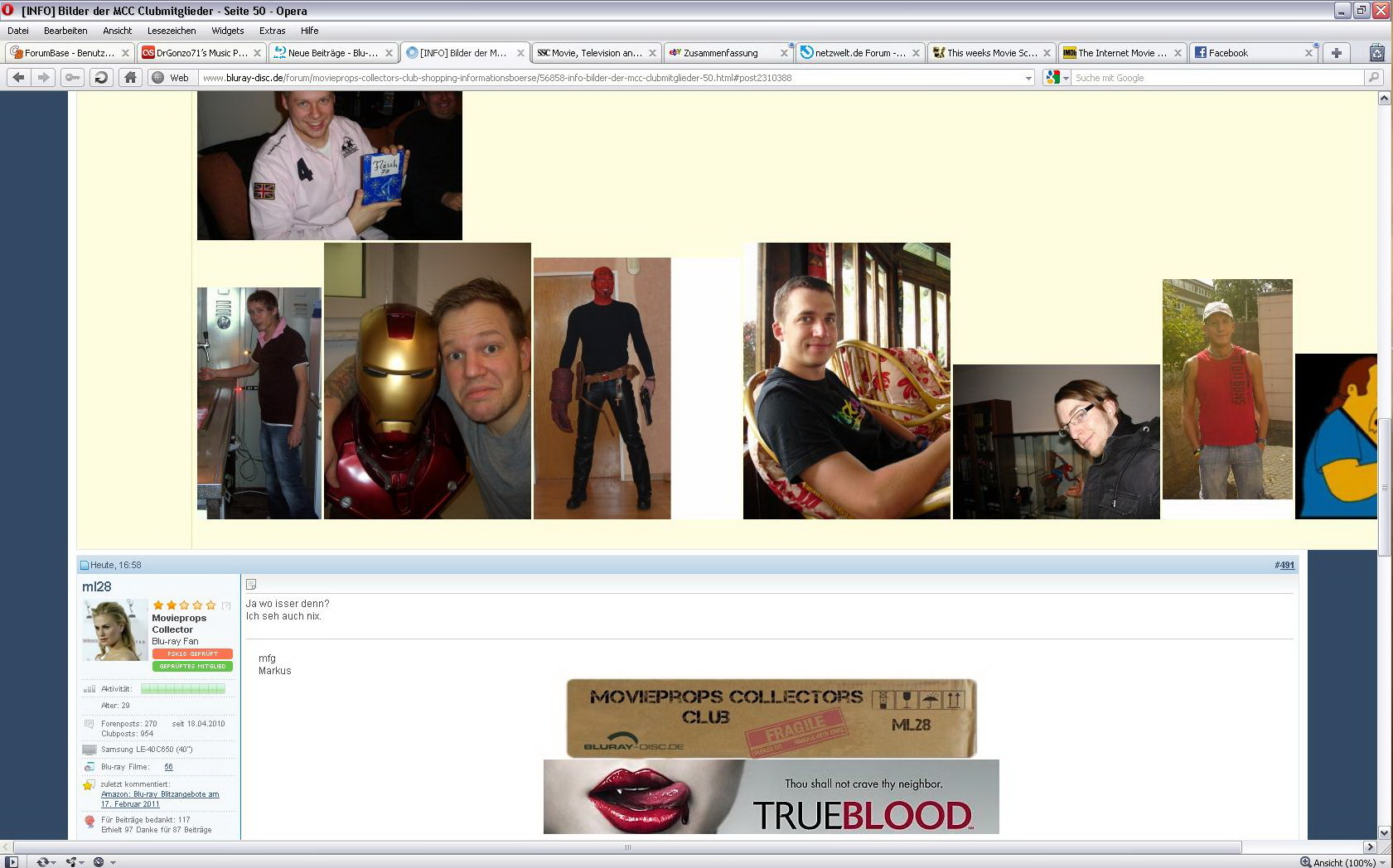Expand the address bar history dropdown
Screen dimensions: 1393x868
(1028, 78)
